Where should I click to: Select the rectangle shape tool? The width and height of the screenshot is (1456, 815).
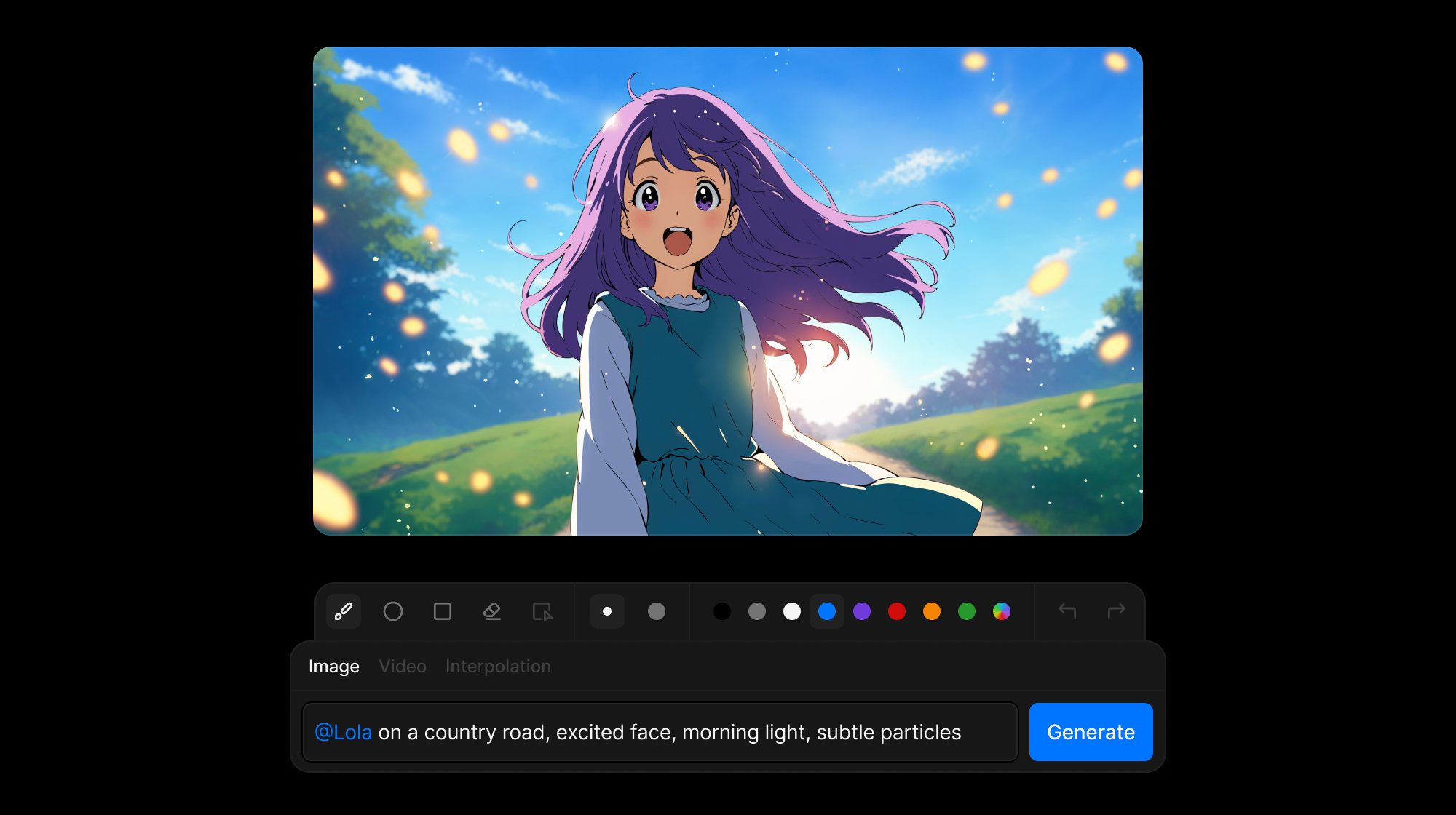point(443,611)
